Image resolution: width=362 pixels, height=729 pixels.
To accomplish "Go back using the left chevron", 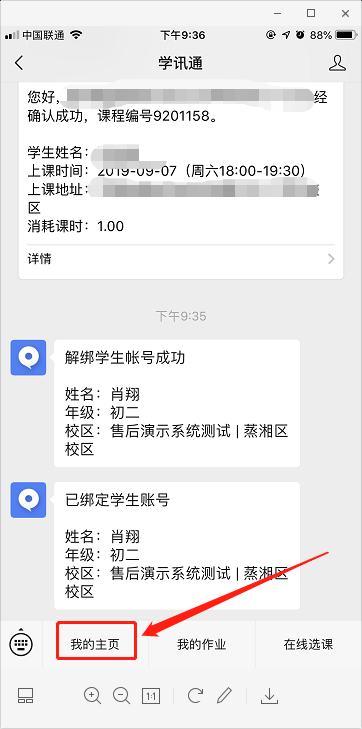I will tap(19, 63).
